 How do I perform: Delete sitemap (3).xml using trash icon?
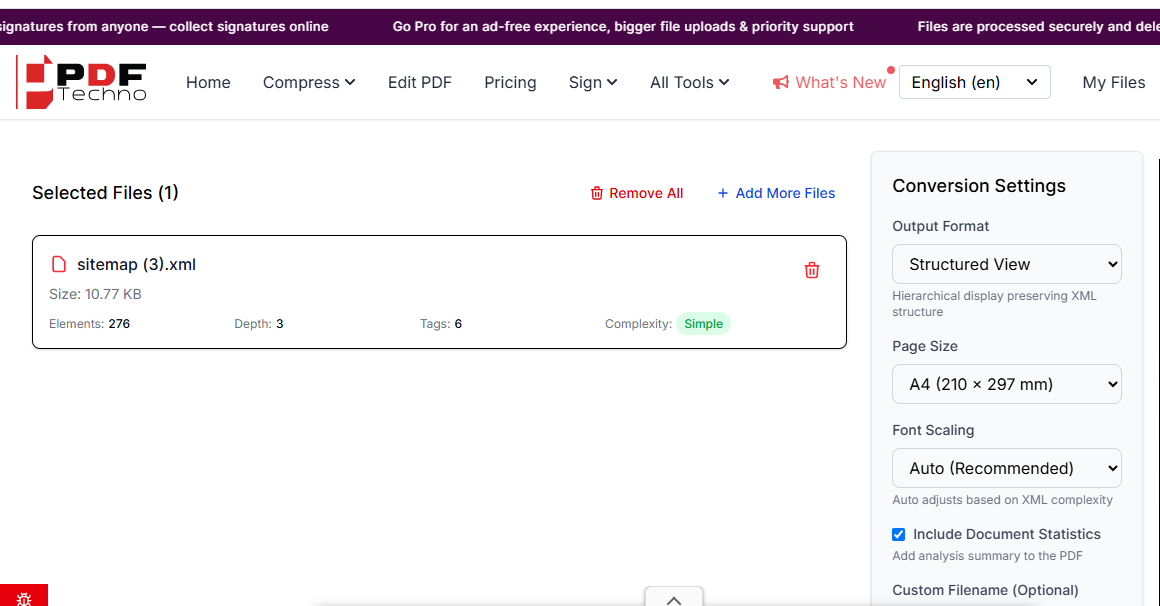[x=812, y=270]
